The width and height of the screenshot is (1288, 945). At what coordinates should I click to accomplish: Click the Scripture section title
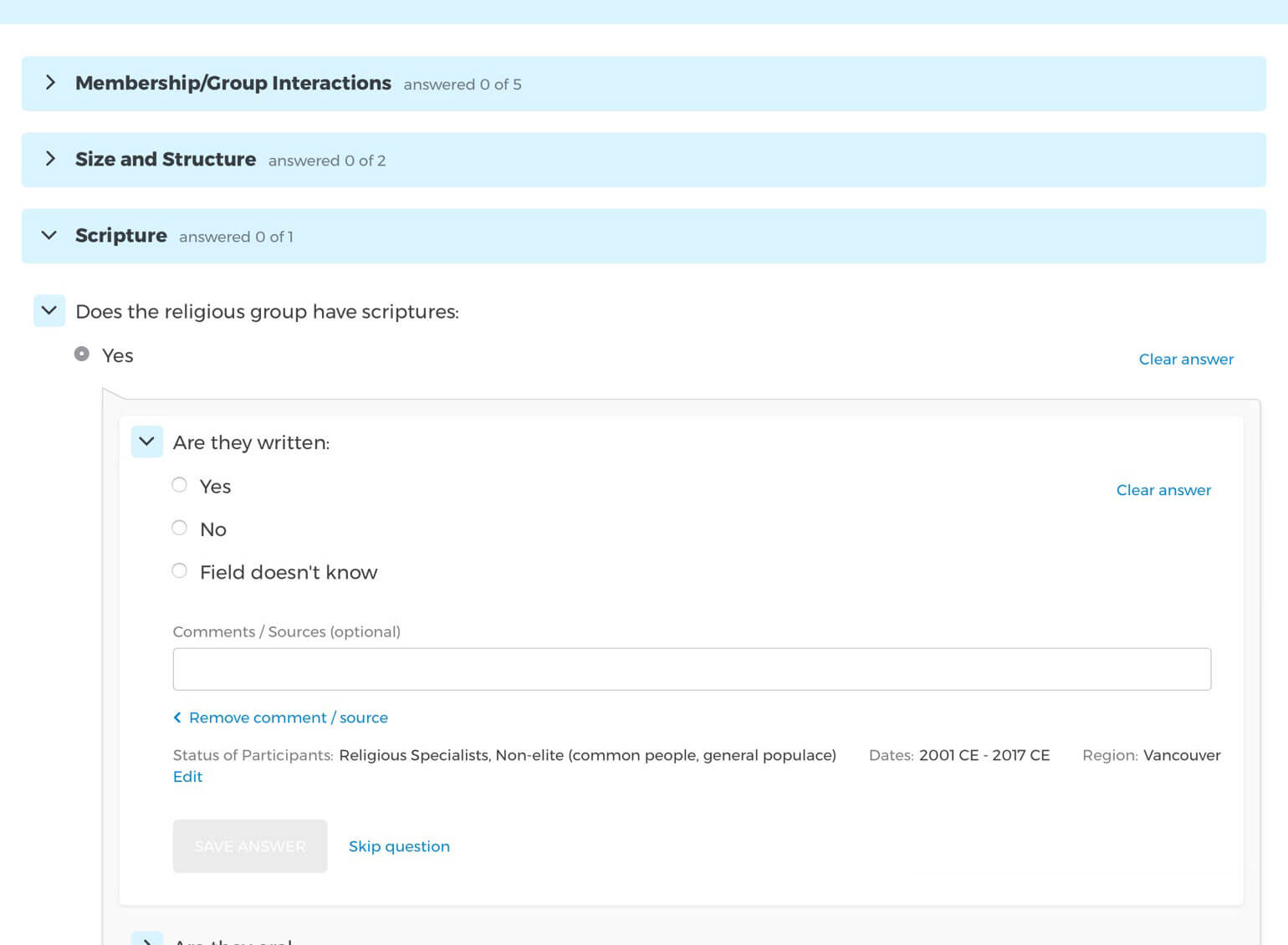[121, 236]
